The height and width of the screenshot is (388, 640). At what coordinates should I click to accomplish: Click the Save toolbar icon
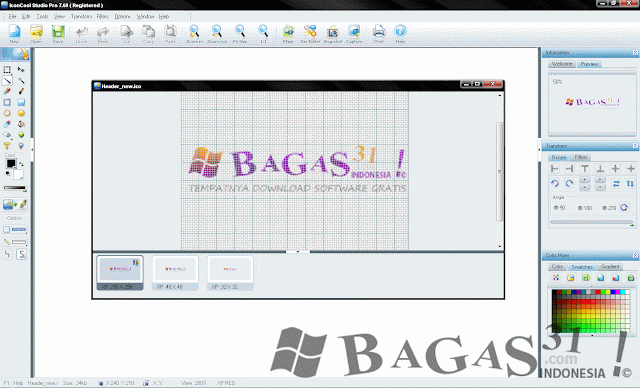point(58,34)
